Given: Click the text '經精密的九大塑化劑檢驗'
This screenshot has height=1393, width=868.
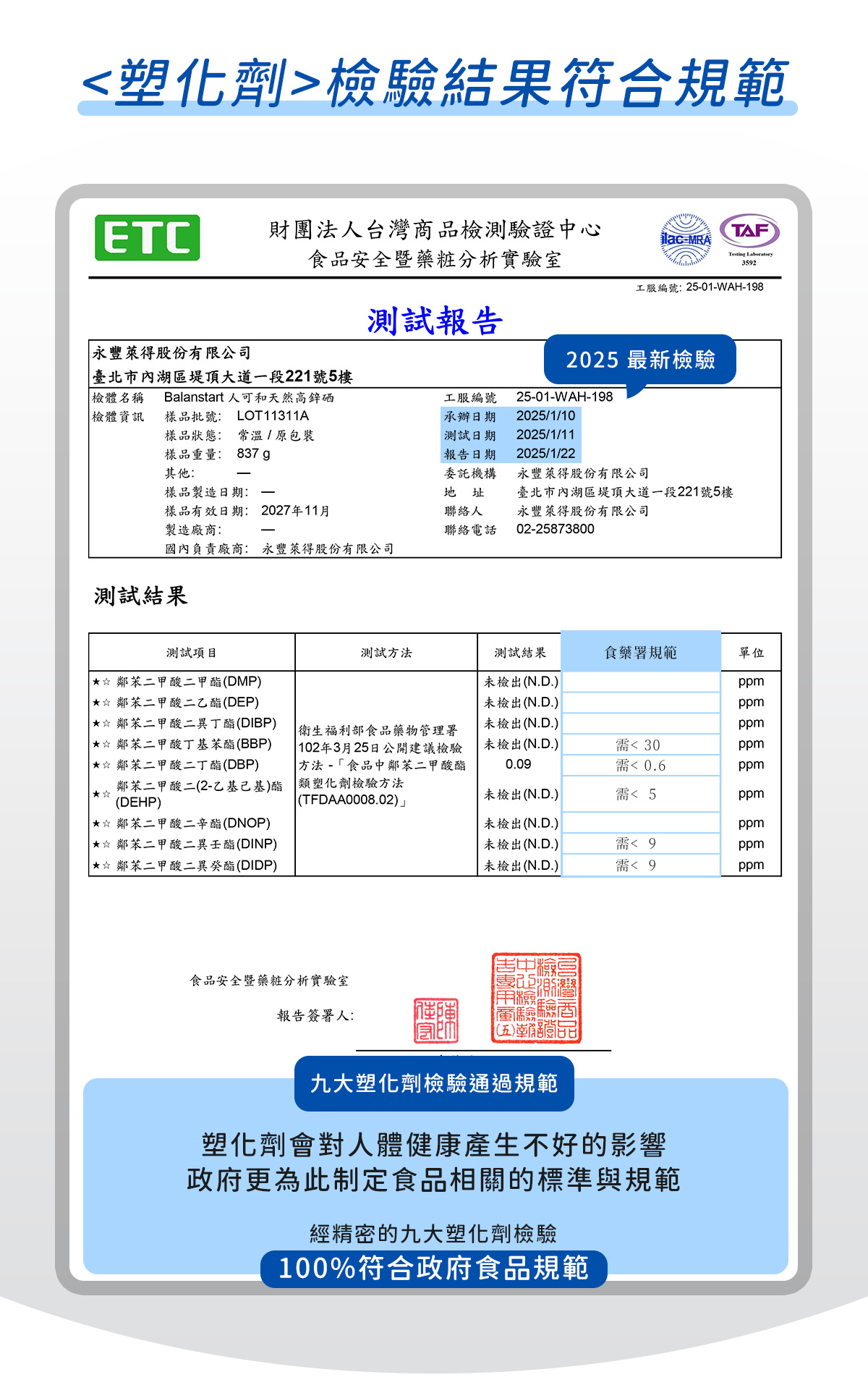Looking at the screenshot, I should (x=433, y=1234).
